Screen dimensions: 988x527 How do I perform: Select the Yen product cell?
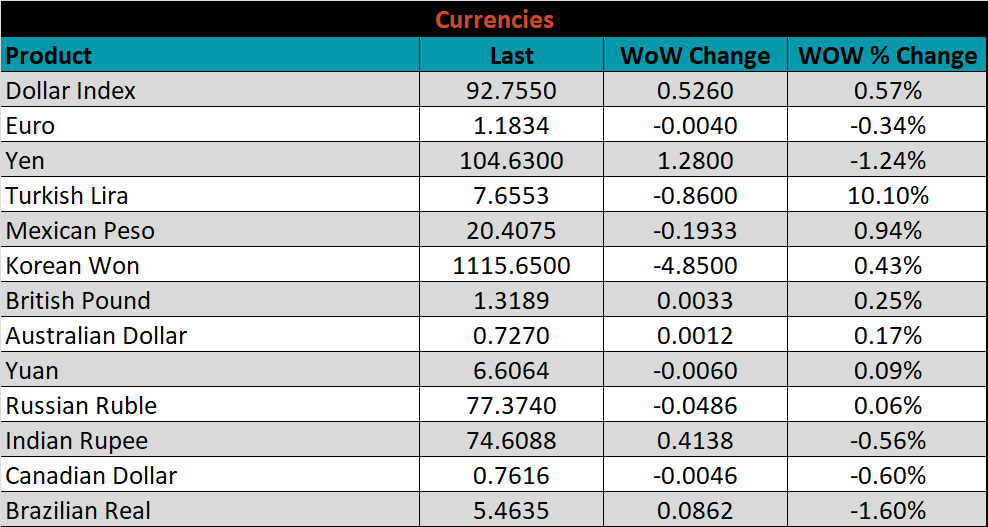(x=25, y=161)
